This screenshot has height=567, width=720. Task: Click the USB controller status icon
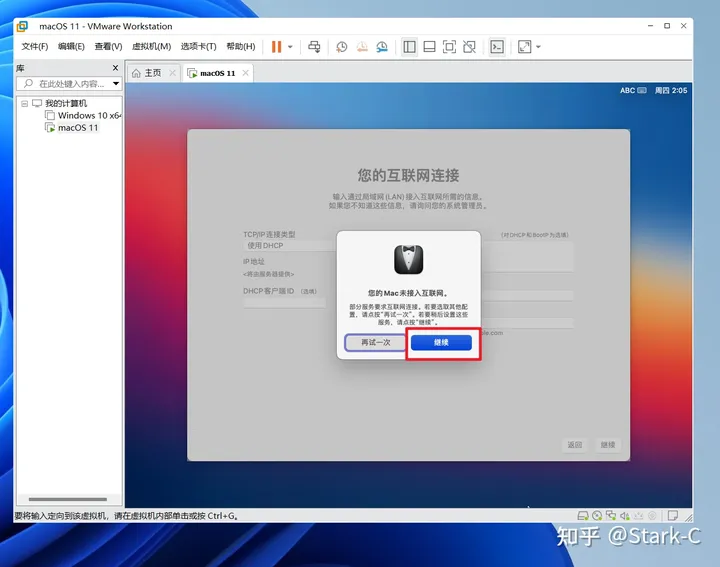(x=638, y=516)
